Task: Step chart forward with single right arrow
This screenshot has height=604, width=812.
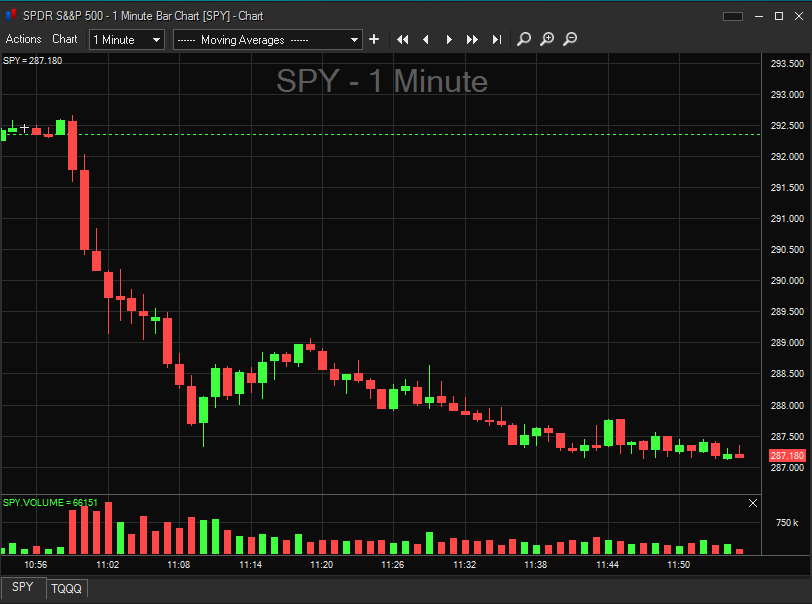Action: 449,40
